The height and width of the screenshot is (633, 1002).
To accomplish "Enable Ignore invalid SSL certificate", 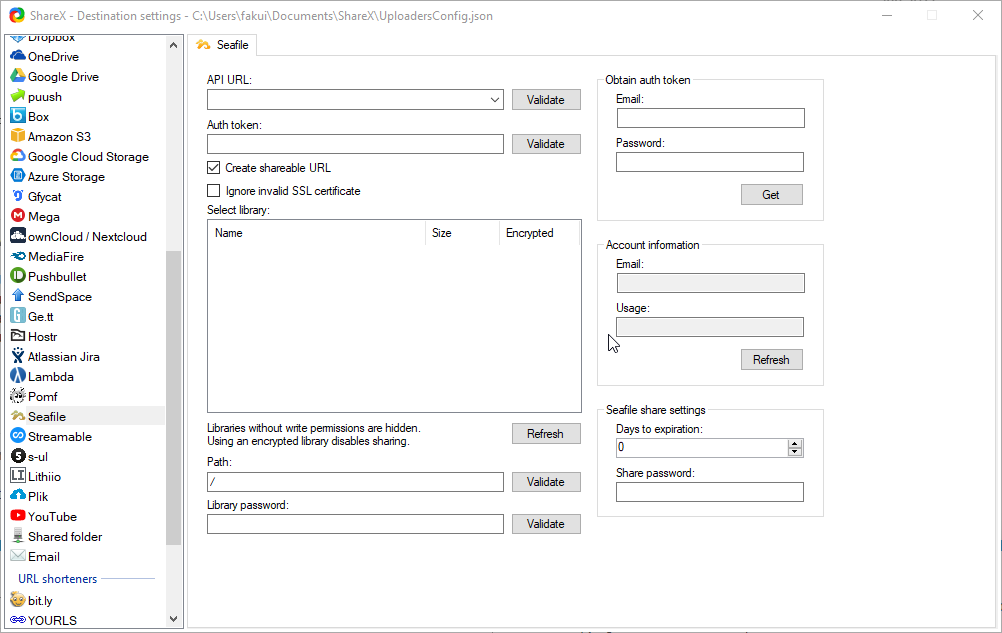I will (213, 191).
